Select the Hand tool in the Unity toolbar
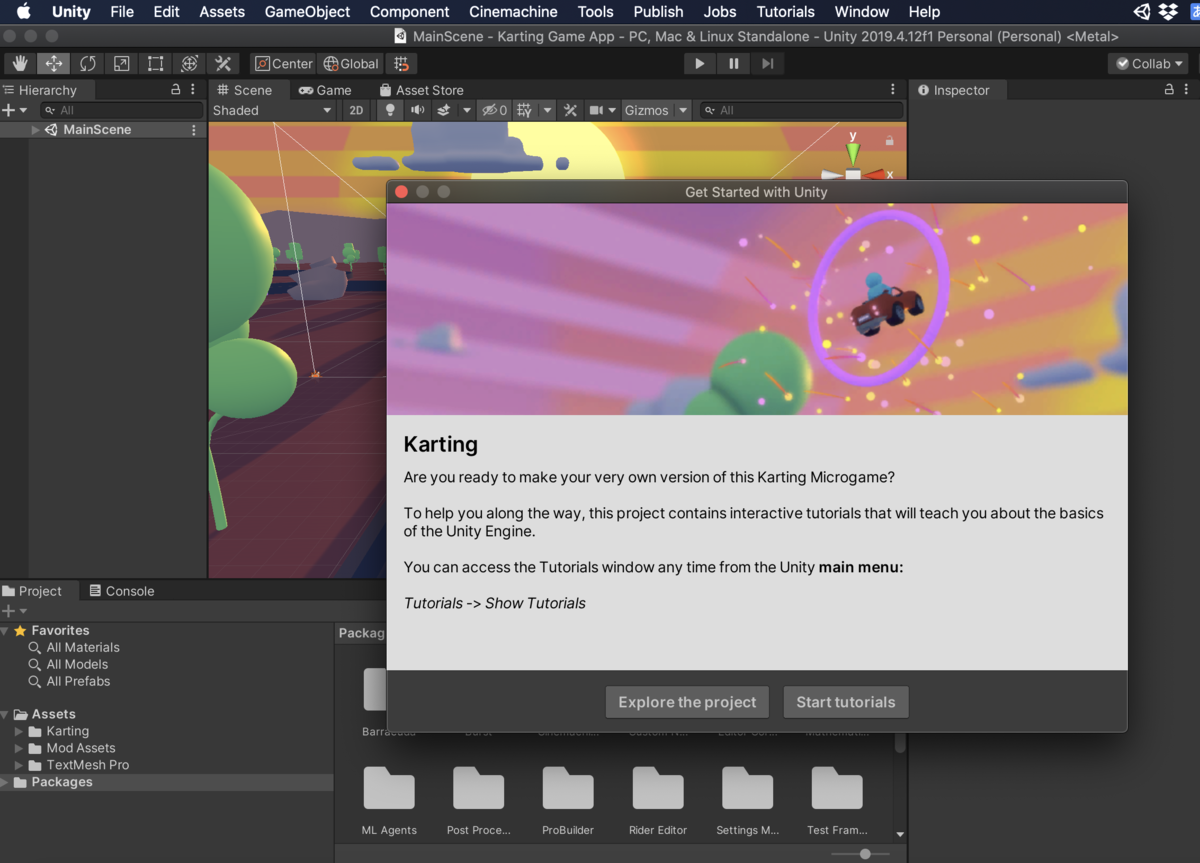Image resolution: width=1200 pixels, height=863 pixels. (x=20, y=63)
